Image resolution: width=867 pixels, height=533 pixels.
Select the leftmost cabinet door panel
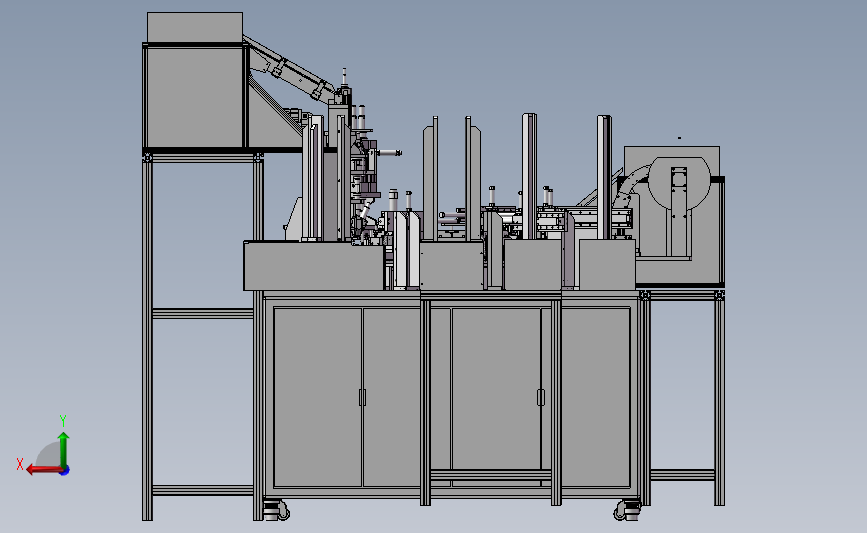coord(317,397)
